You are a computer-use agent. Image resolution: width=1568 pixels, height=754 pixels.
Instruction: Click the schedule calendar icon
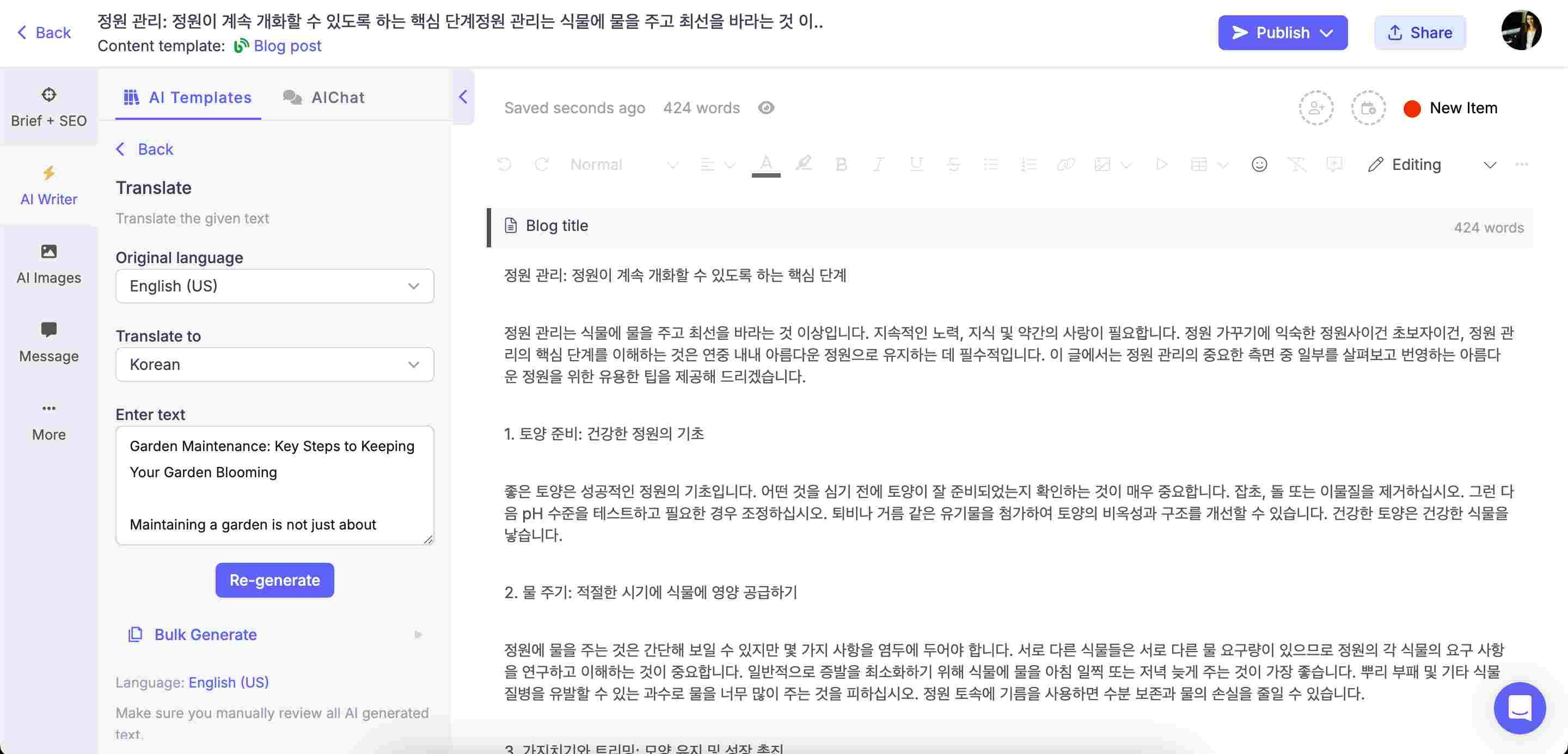tap(1368, 108)
